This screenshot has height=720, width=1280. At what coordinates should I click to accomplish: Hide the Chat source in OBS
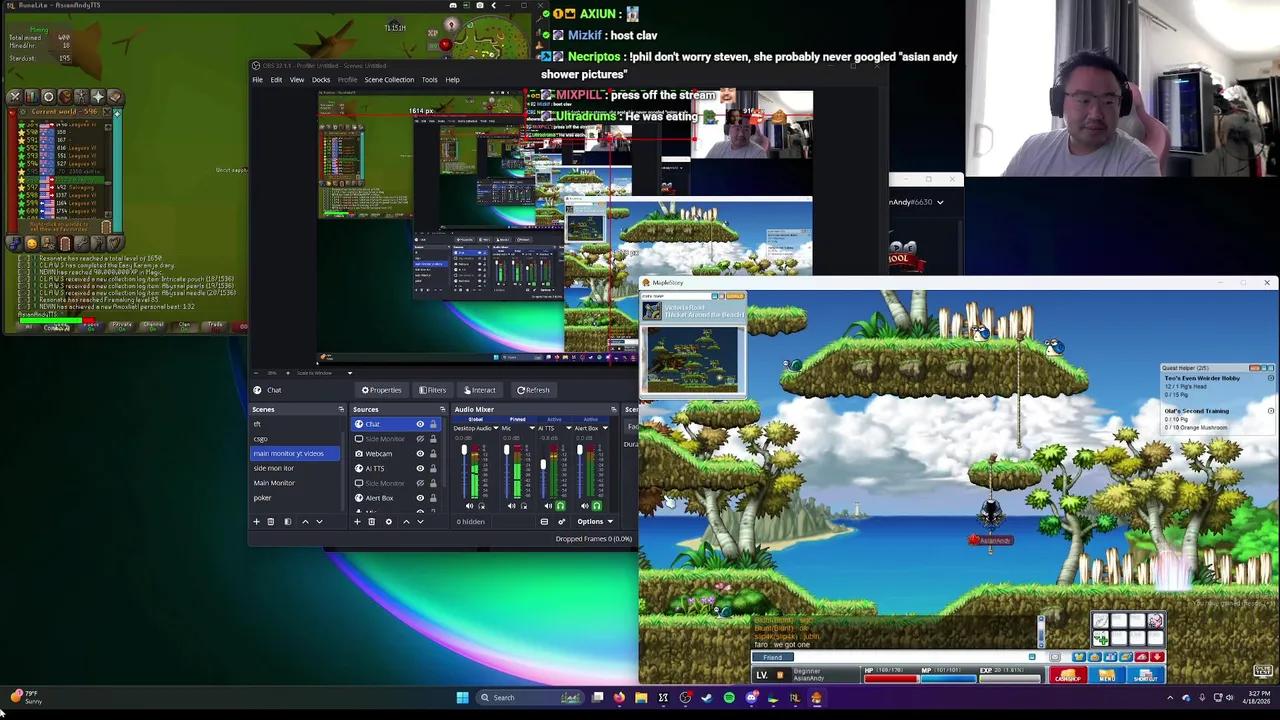420,424
